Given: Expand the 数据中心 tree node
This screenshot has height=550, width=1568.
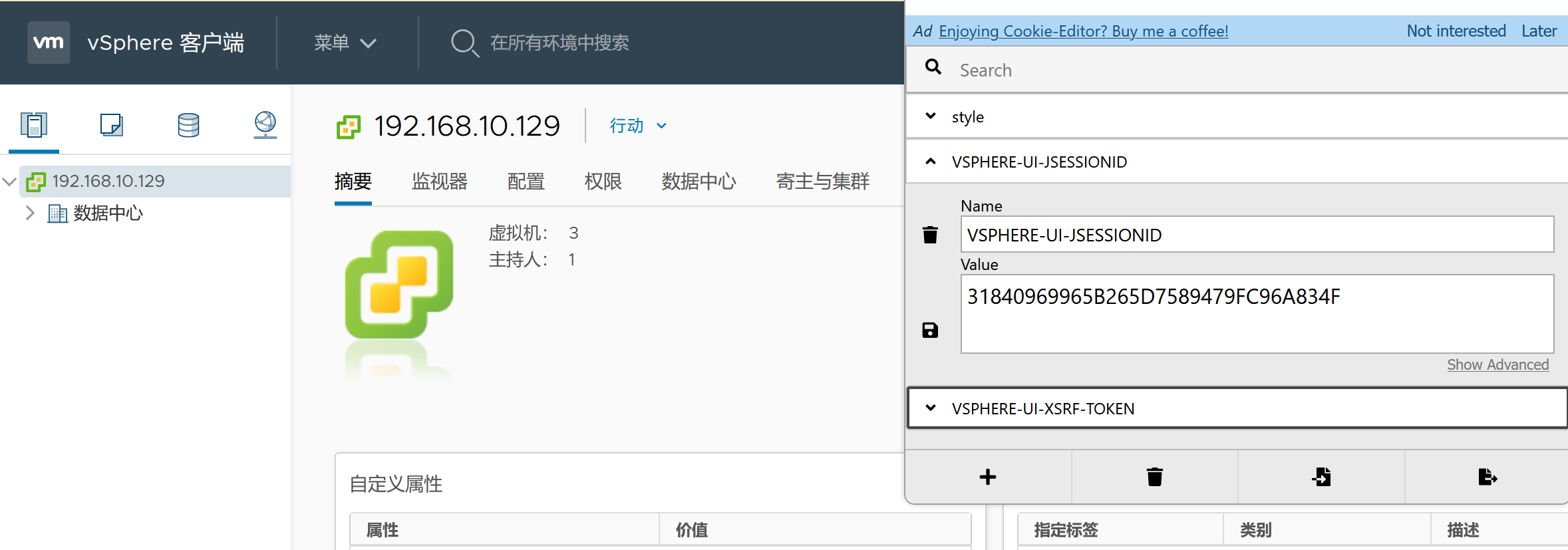Looking at the screenshot, I should [x=30, y=213].
